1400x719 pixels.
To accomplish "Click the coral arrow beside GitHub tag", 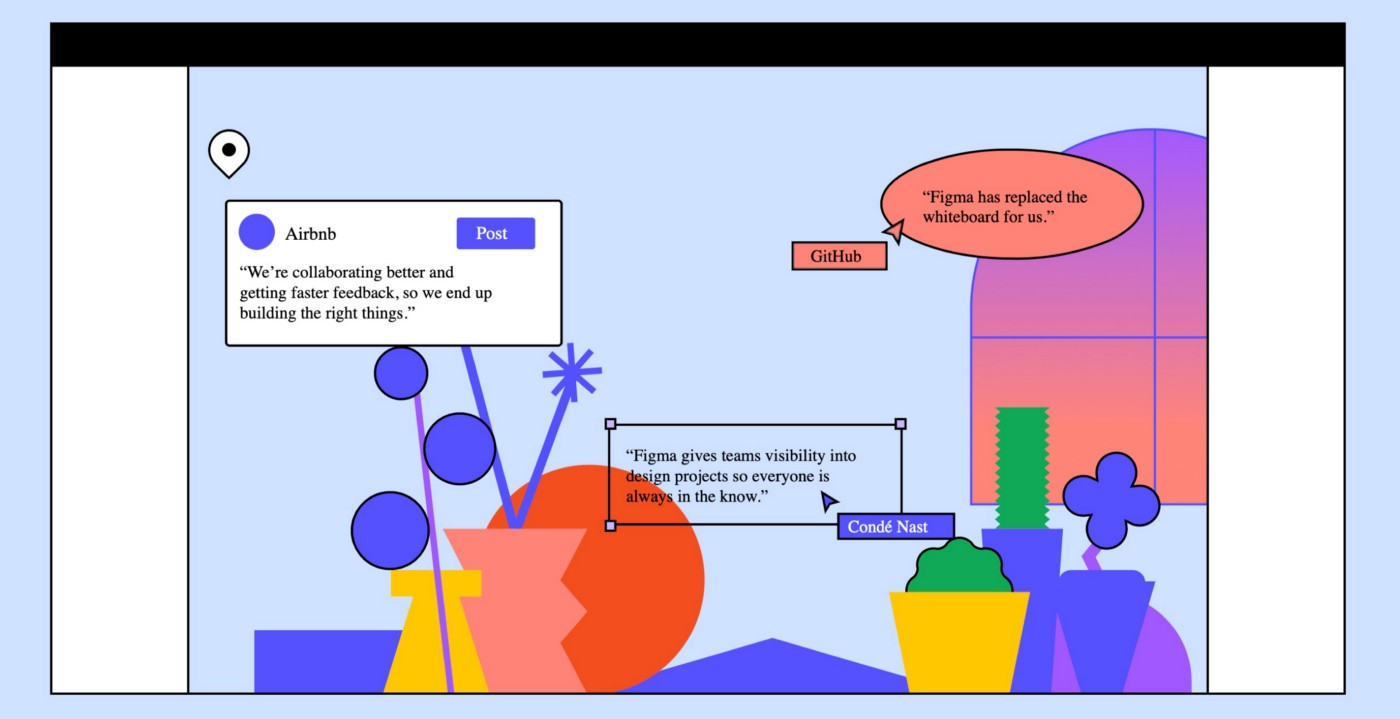I will point(894,232).
